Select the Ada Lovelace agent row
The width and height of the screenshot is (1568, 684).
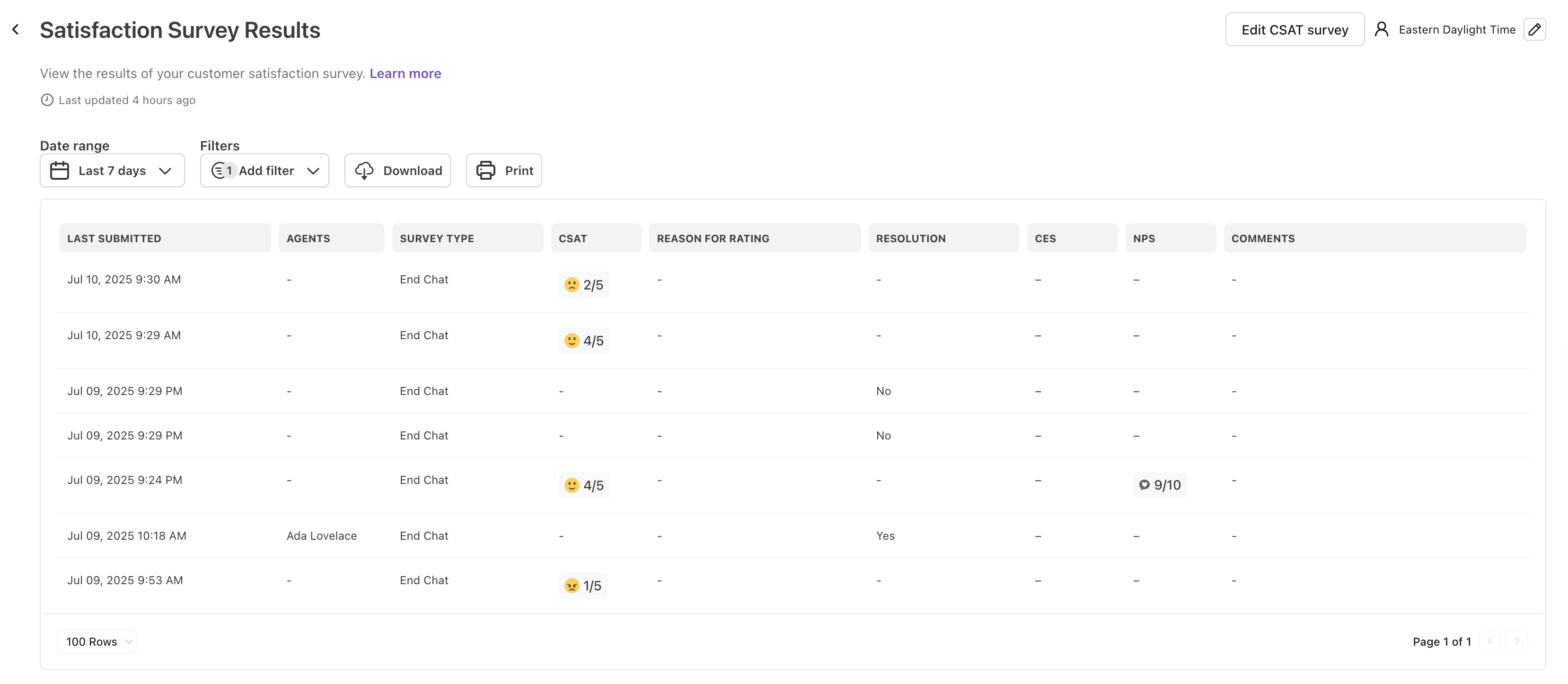click(x=321, y=535)
